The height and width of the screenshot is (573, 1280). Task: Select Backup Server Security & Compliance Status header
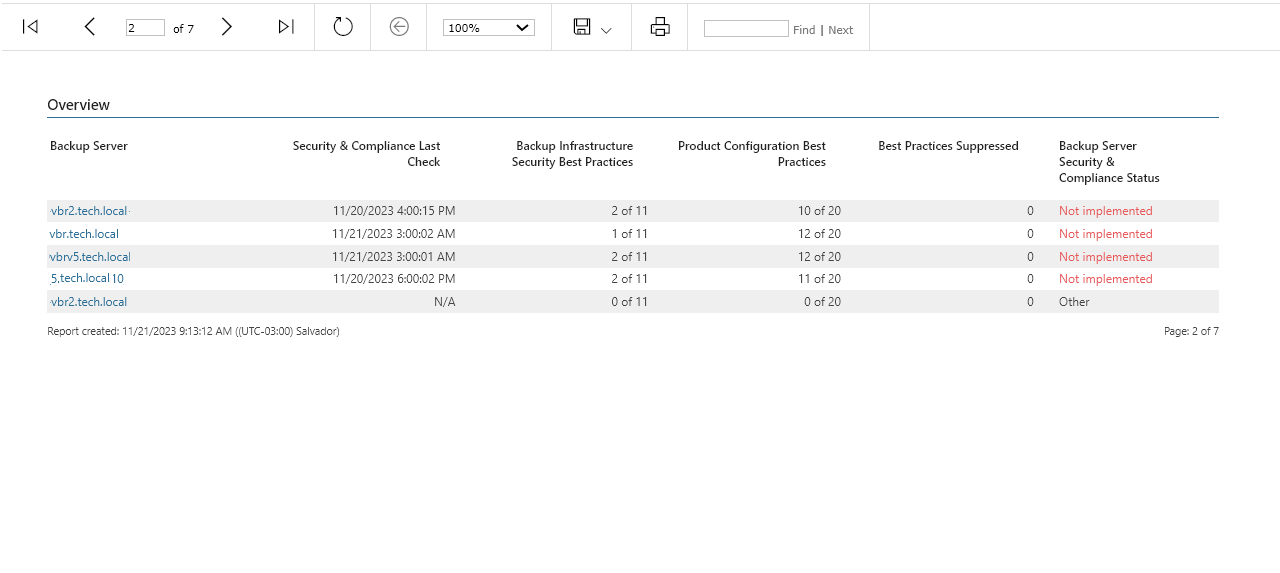[x=1109, y=162]
